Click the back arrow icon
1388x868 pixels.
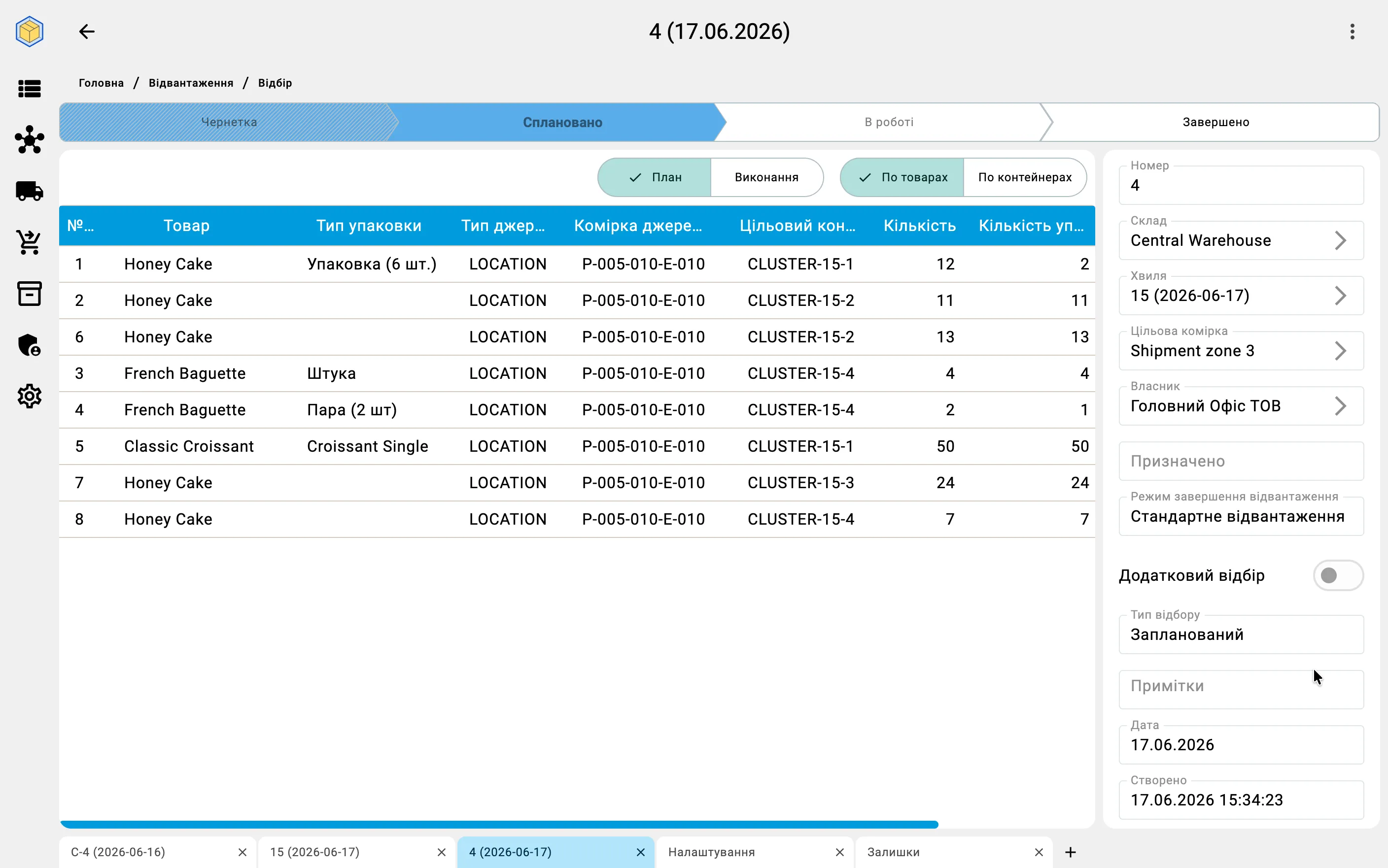87,32
